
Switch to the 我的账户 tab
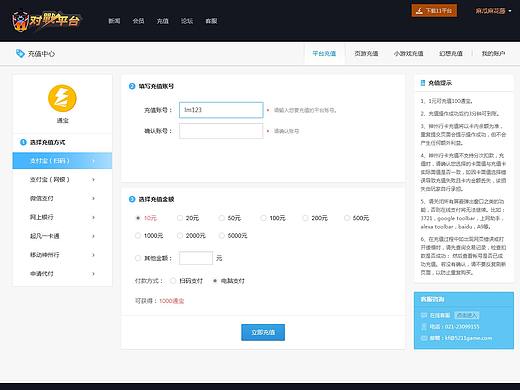click(493, 53)
